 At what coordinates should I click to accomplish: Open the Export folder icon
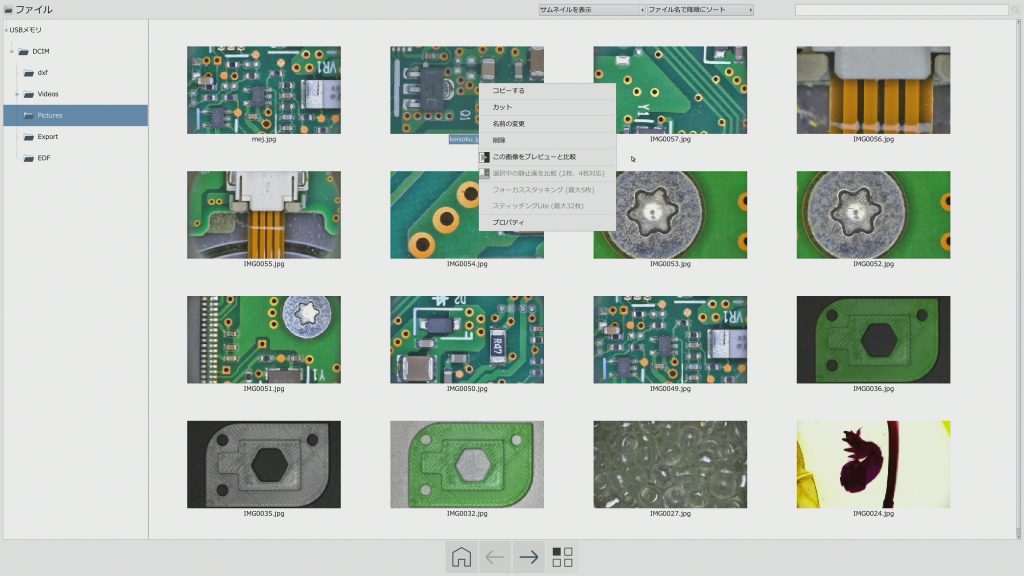pos(30,136)
